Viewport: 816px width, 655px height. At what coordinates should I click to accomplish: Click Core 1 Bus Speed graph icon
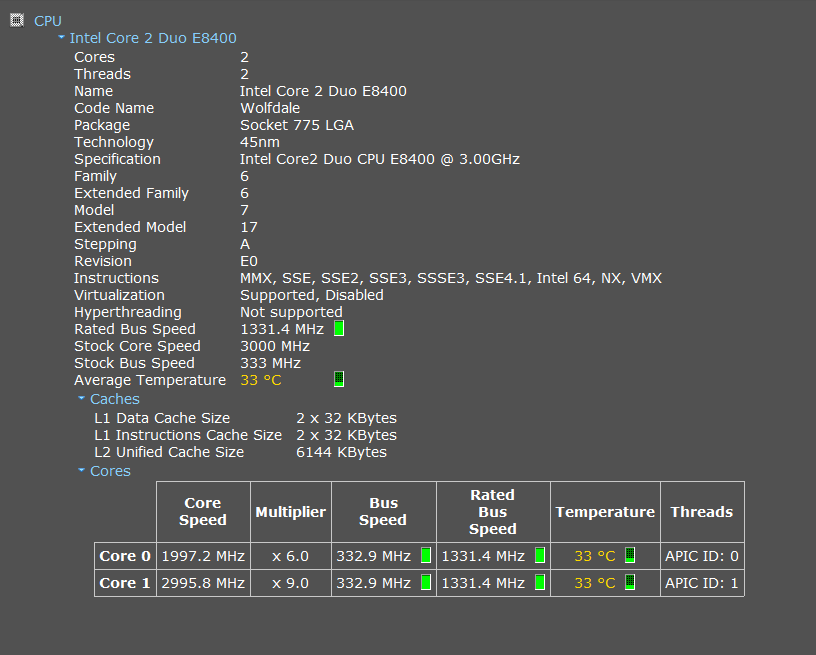(x=426, y=582)
